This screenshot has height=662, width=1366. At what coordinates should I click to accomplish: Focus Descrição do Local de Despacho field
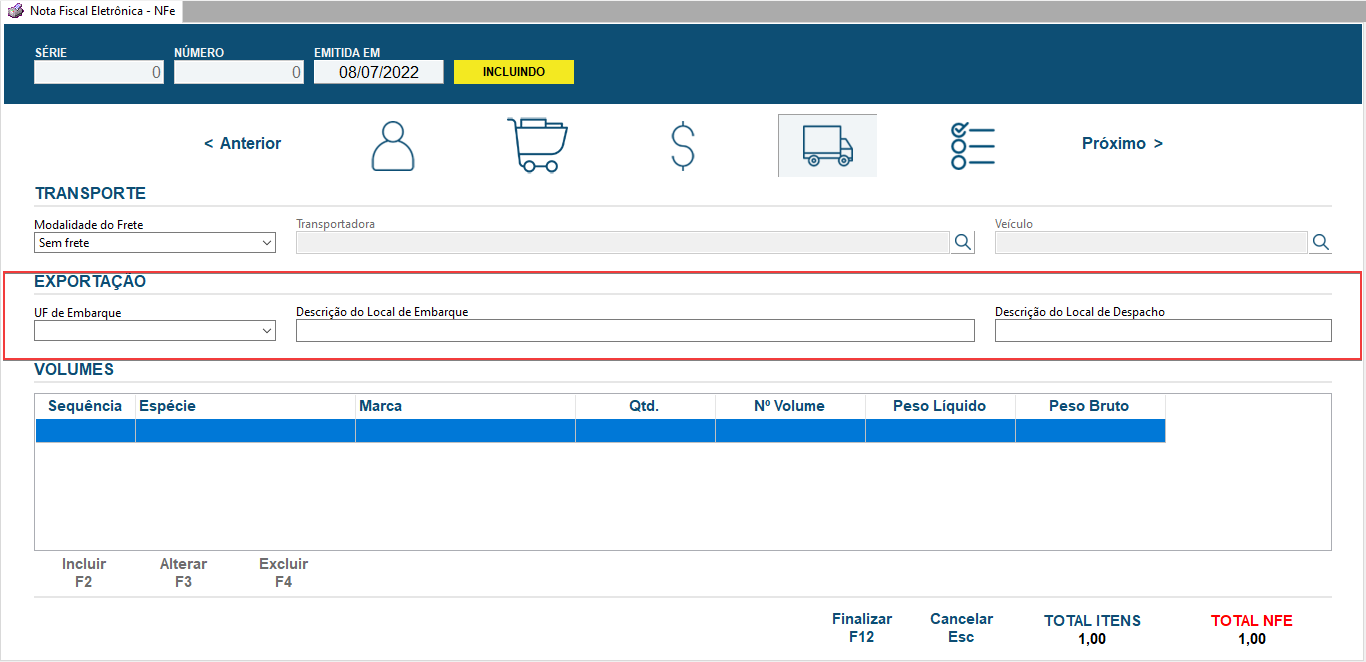(x=1163, y=330)
